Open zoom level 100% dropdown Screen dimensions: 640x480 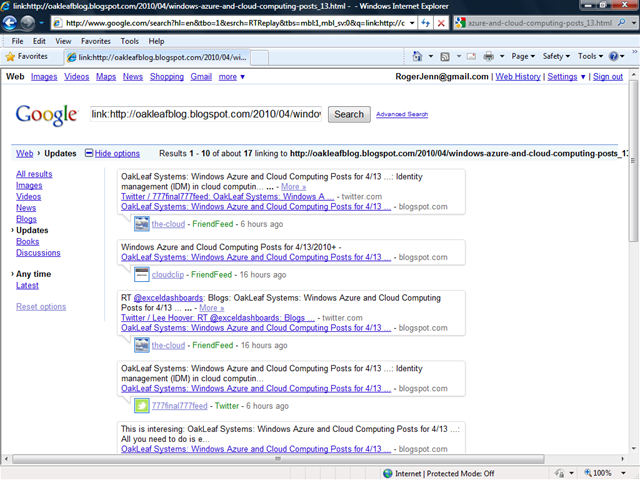[623, 473]
